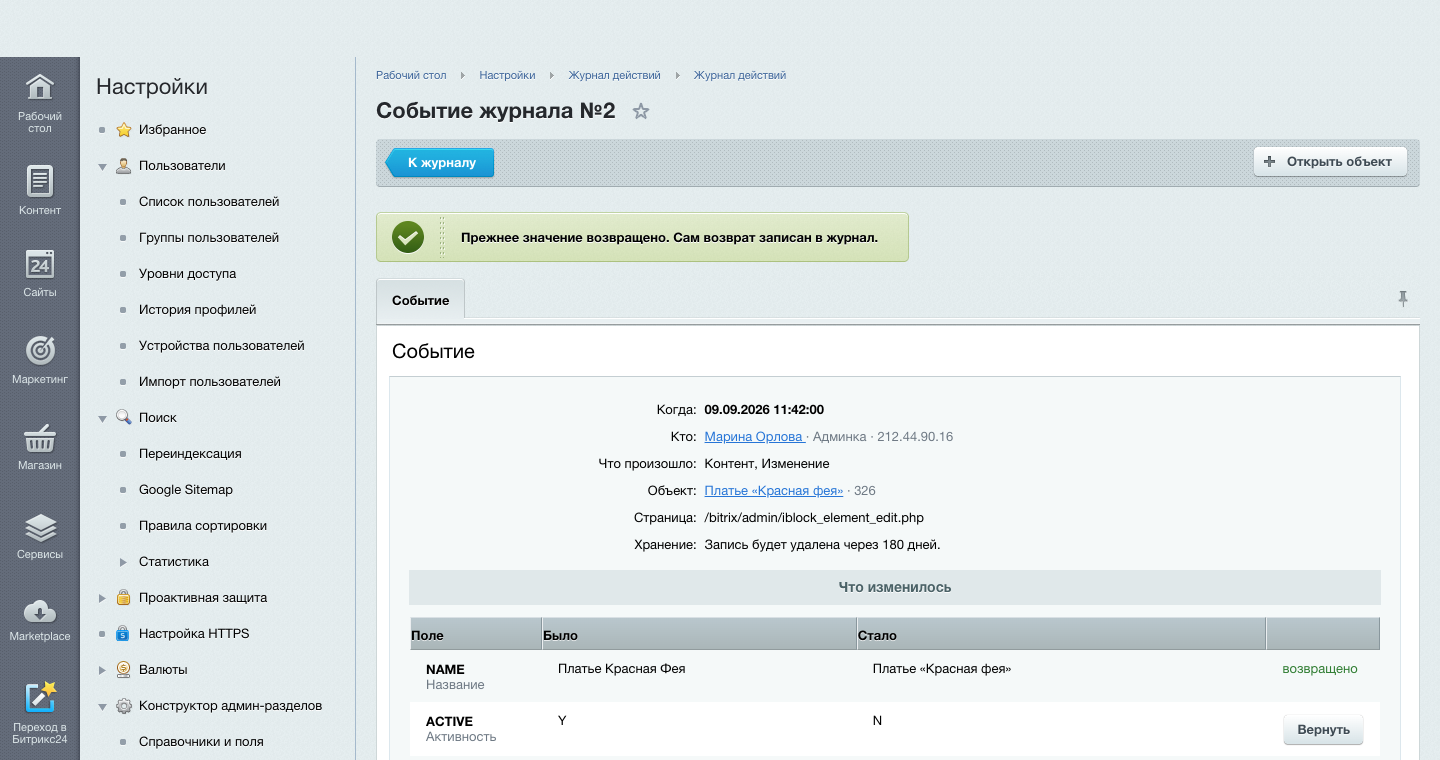1440x760 pixels.
Task: Collapse the Пользователи tree section
Action: click(x=102, y=167)
